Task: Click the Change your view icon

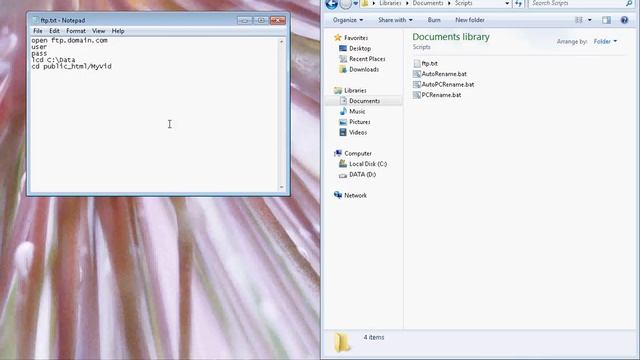Action: click(x=579, y=20)
